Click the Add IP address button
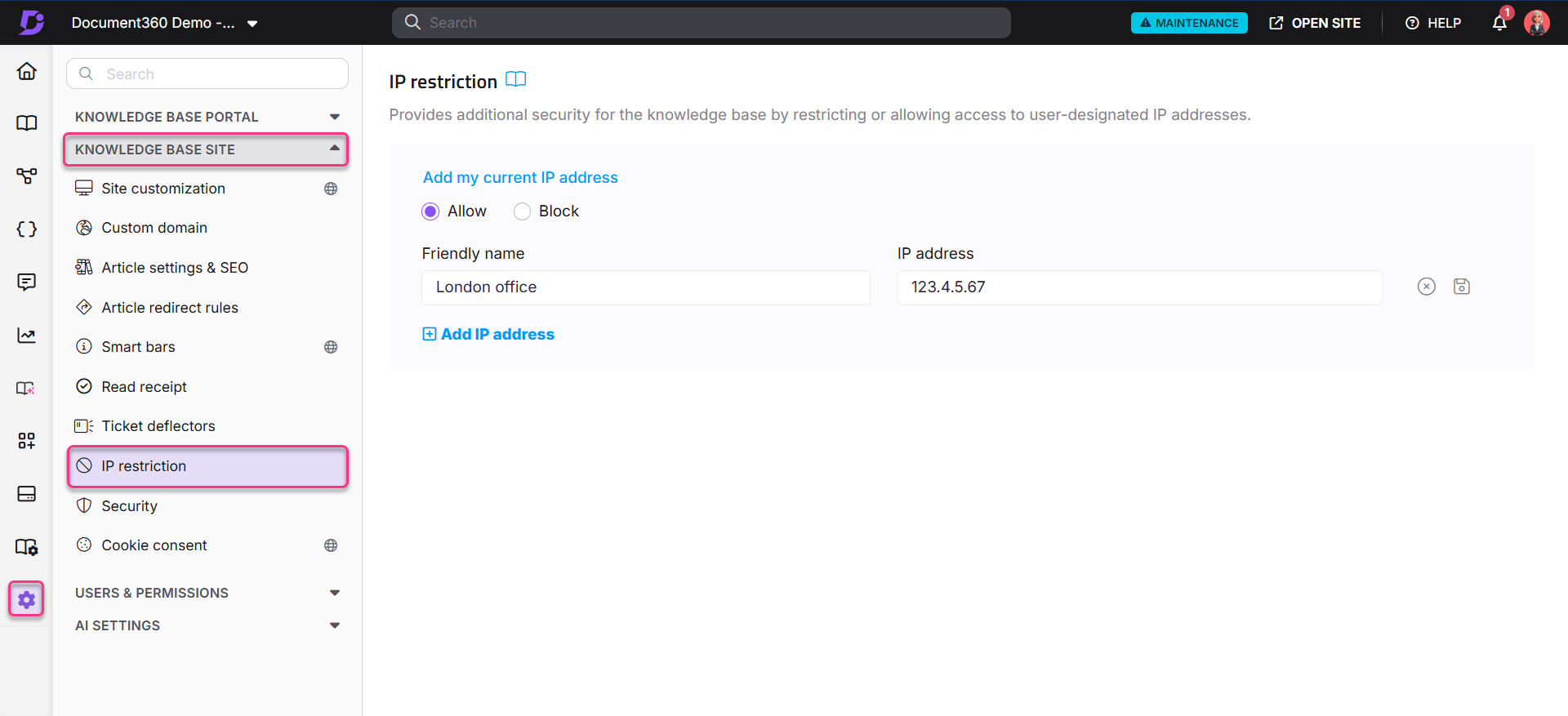This screenshot has height=716, width=1568. pos(488,335)
